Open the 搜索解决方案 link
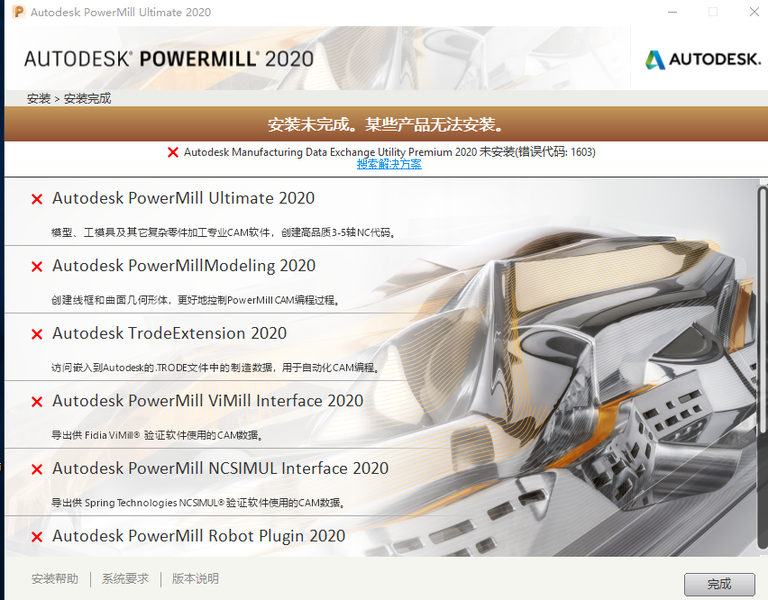This screenshot has height=600, width=768. (389, 164)
